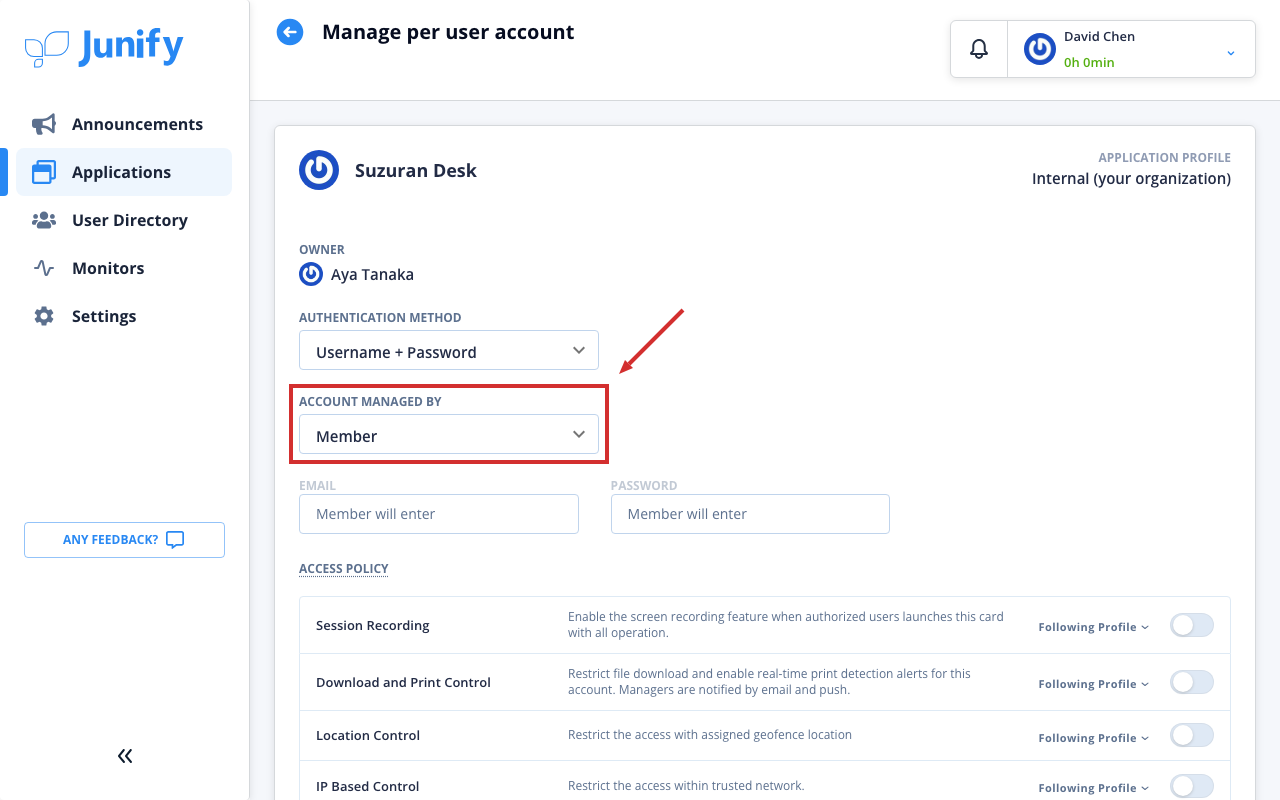Click the owner name Aya Tanaka
This screenshot has height=800, width=1280.
click(372, 274)
